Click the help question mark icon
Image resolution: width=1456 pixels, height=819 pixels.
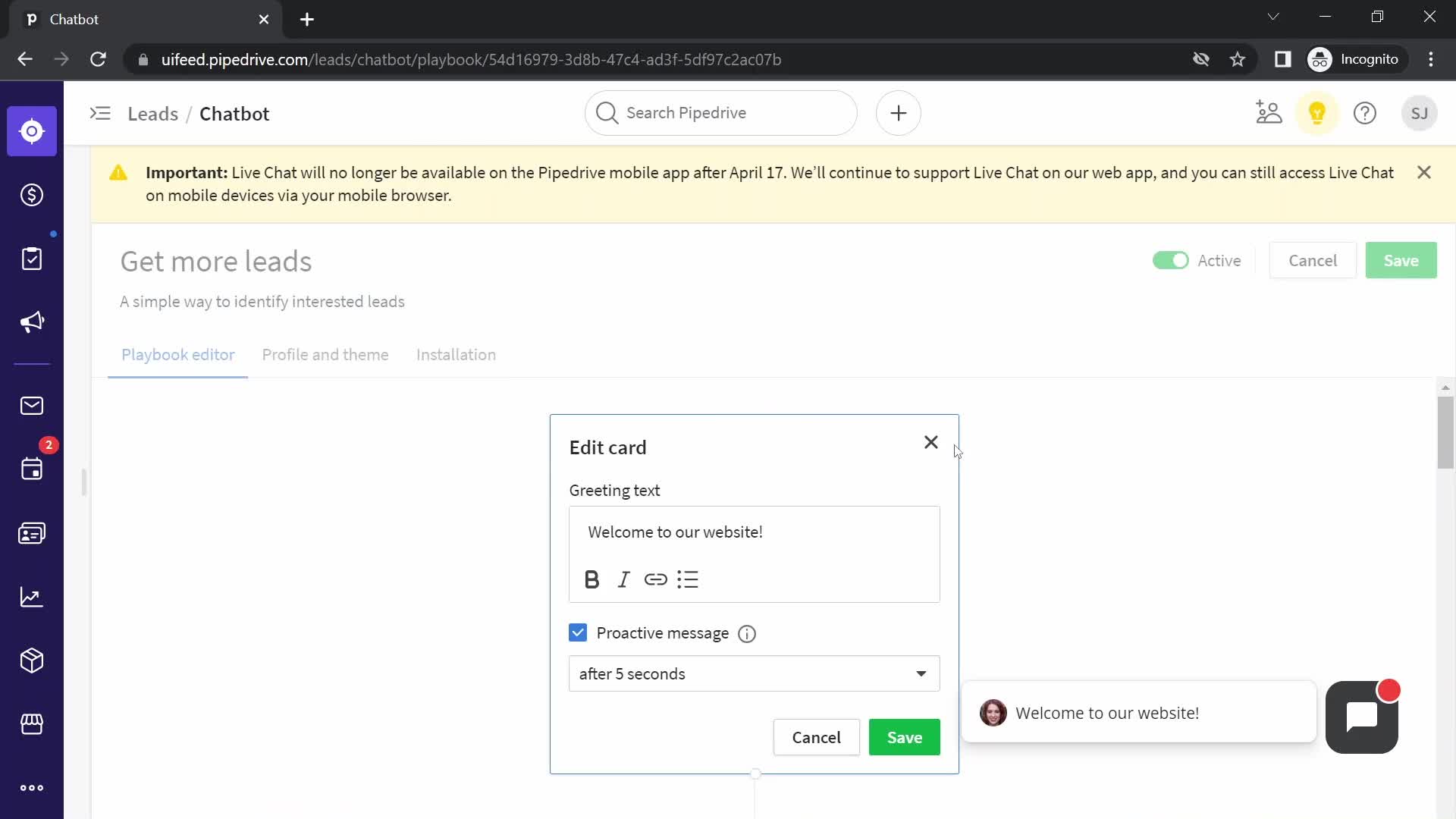point(1365,113)
